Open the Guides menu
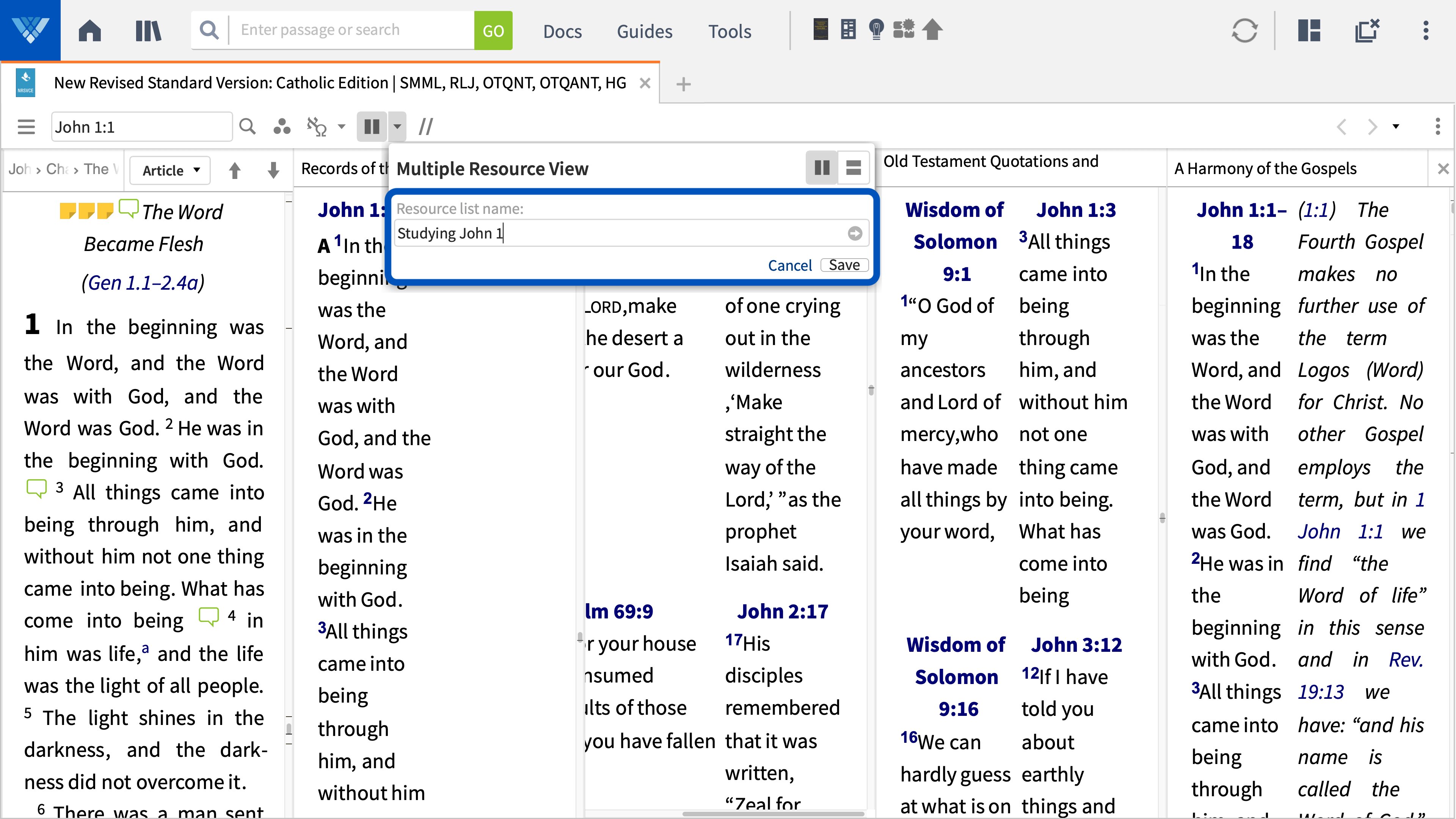Screen dimensions: 1456x819 click(644, 31)
